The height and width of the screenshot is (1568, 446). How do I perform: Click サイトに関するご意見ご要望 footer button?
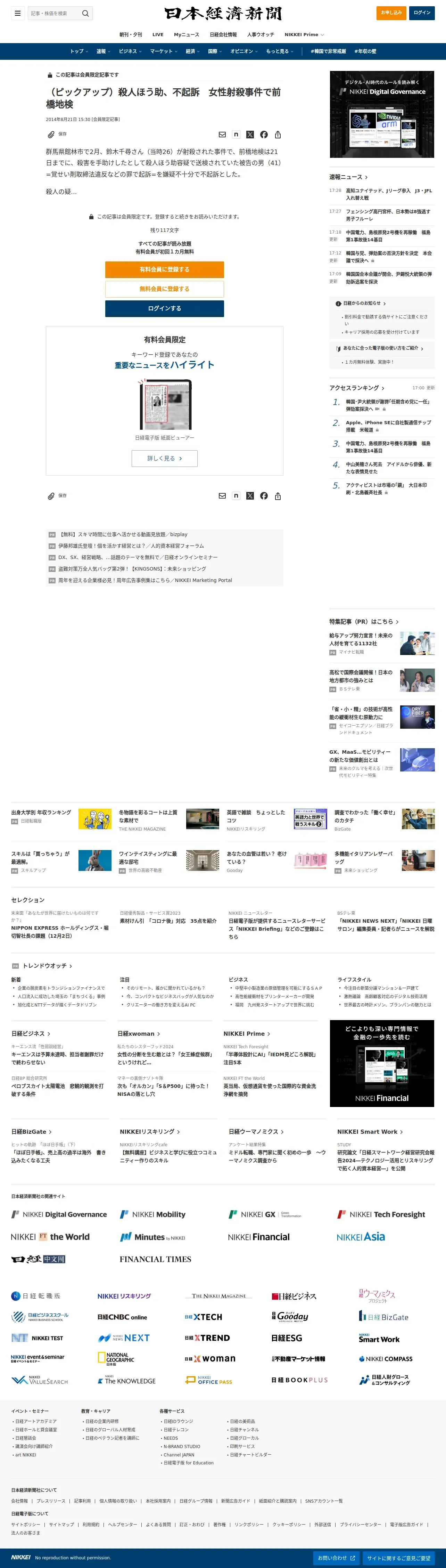click(x=398, y=1558)
